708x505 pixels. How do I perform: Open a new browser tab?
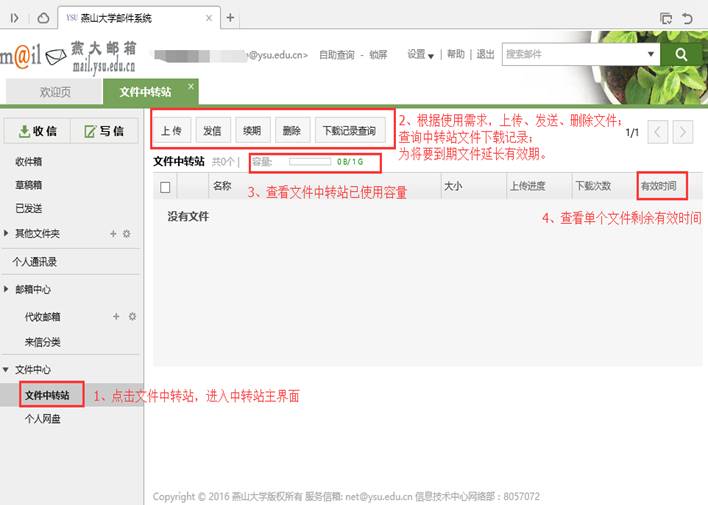tap(230, 18)
